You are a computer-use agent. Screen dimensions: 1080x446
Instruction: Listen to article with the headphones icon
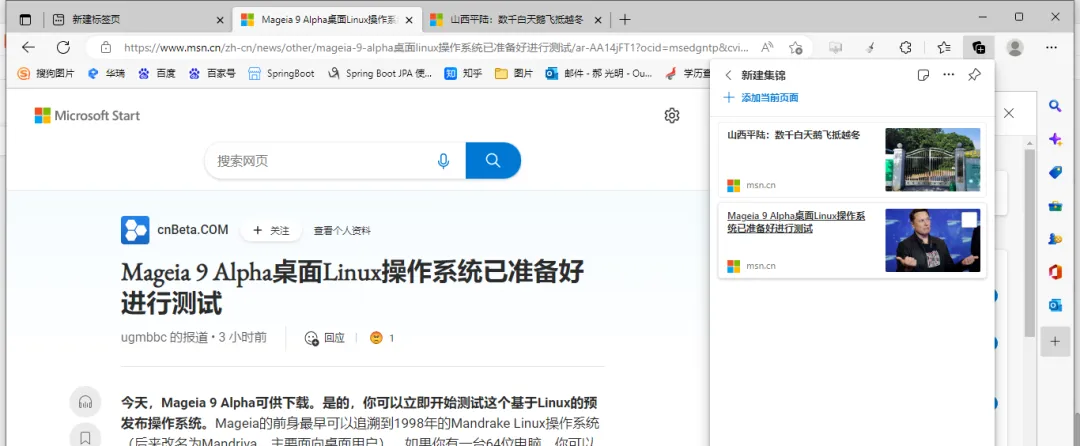[x=85, y=402]
